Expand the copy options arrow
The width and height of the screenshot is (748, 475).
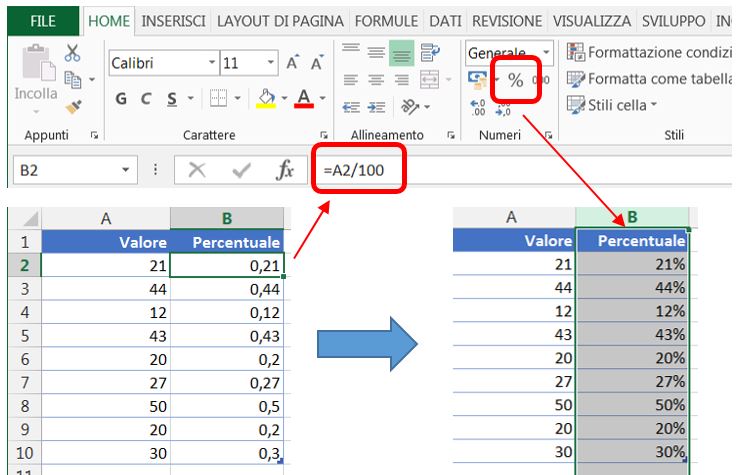tap(92, 80)
